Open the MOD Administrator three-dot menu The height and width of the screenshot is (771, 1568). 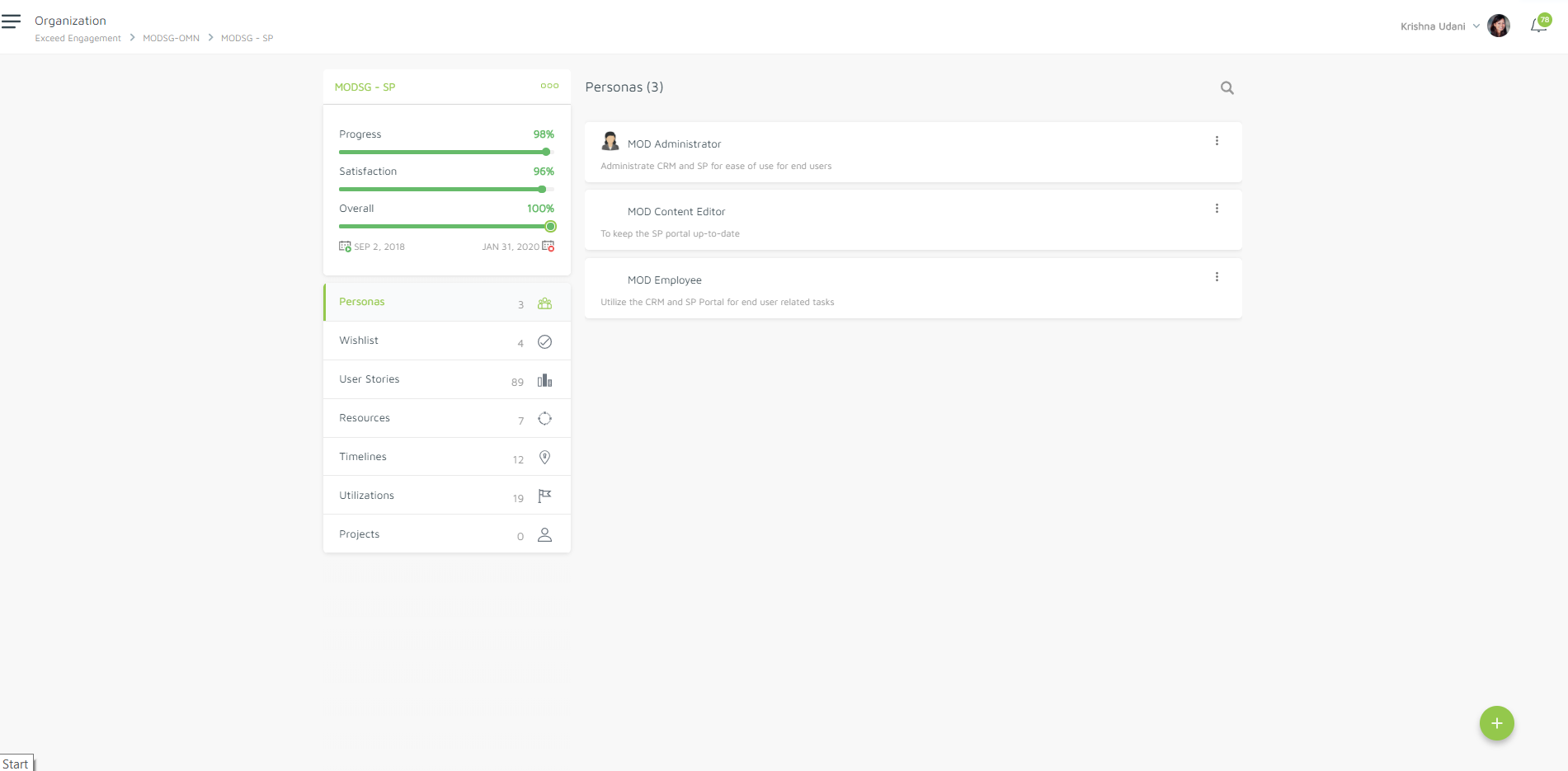[1217, 140]
